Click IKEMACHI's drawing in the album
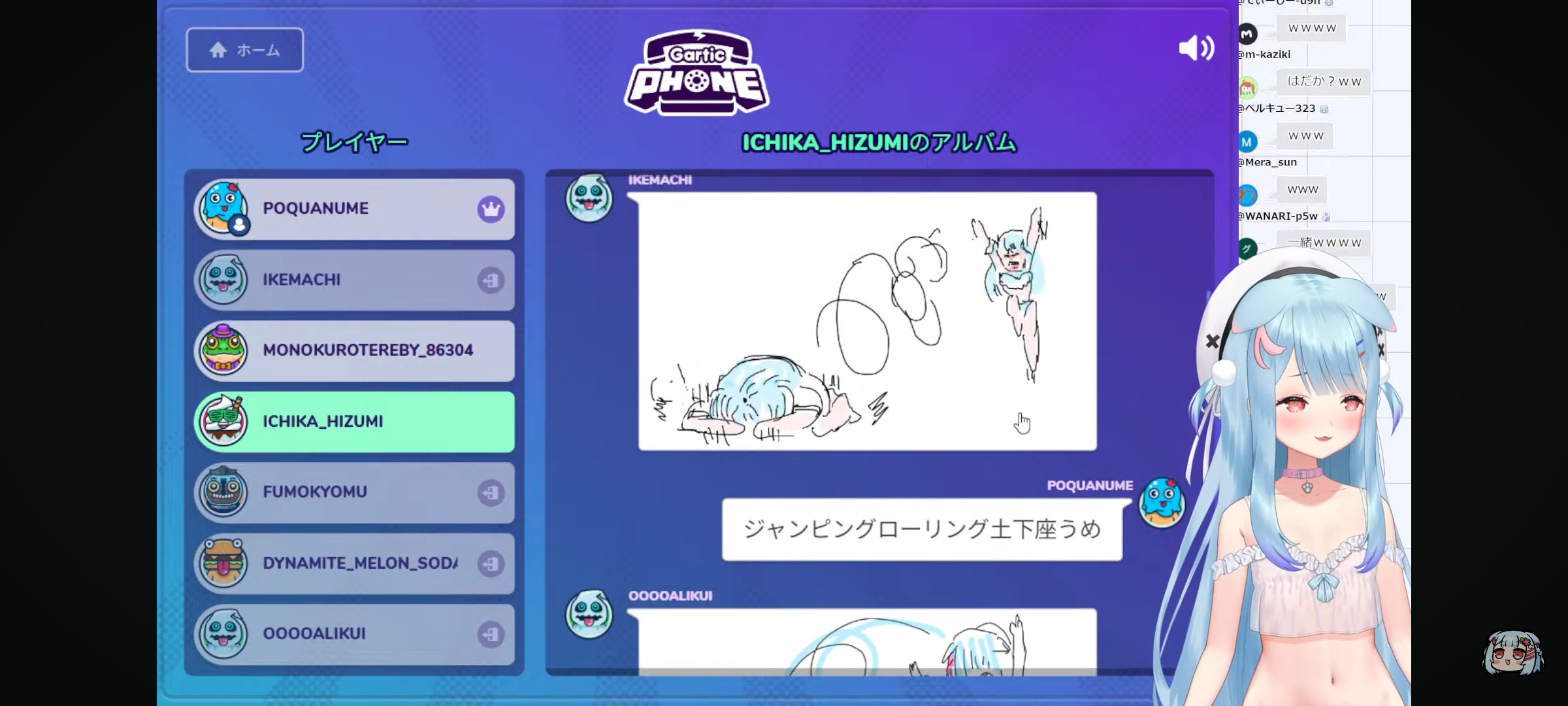This screenshot has width=1568, height=706. pos(867,321)
